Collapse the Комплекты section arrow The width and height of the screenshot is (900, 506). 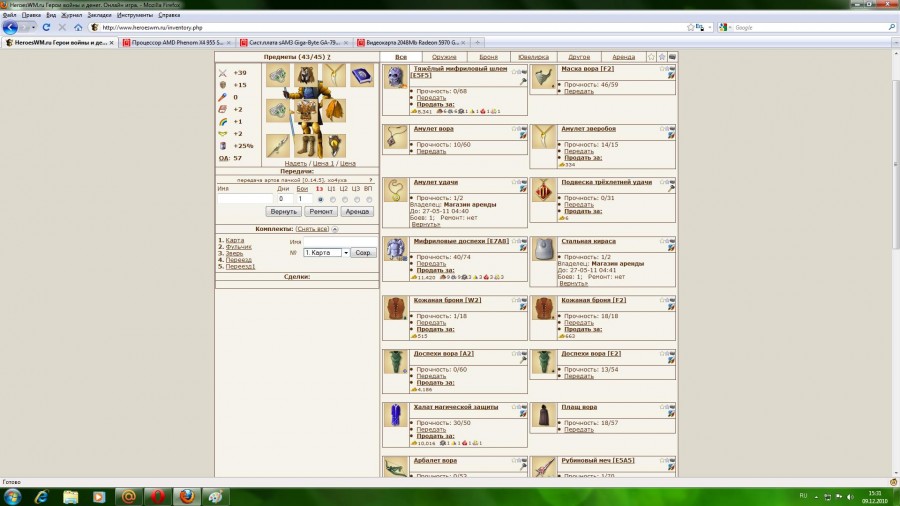click(335, 229)
